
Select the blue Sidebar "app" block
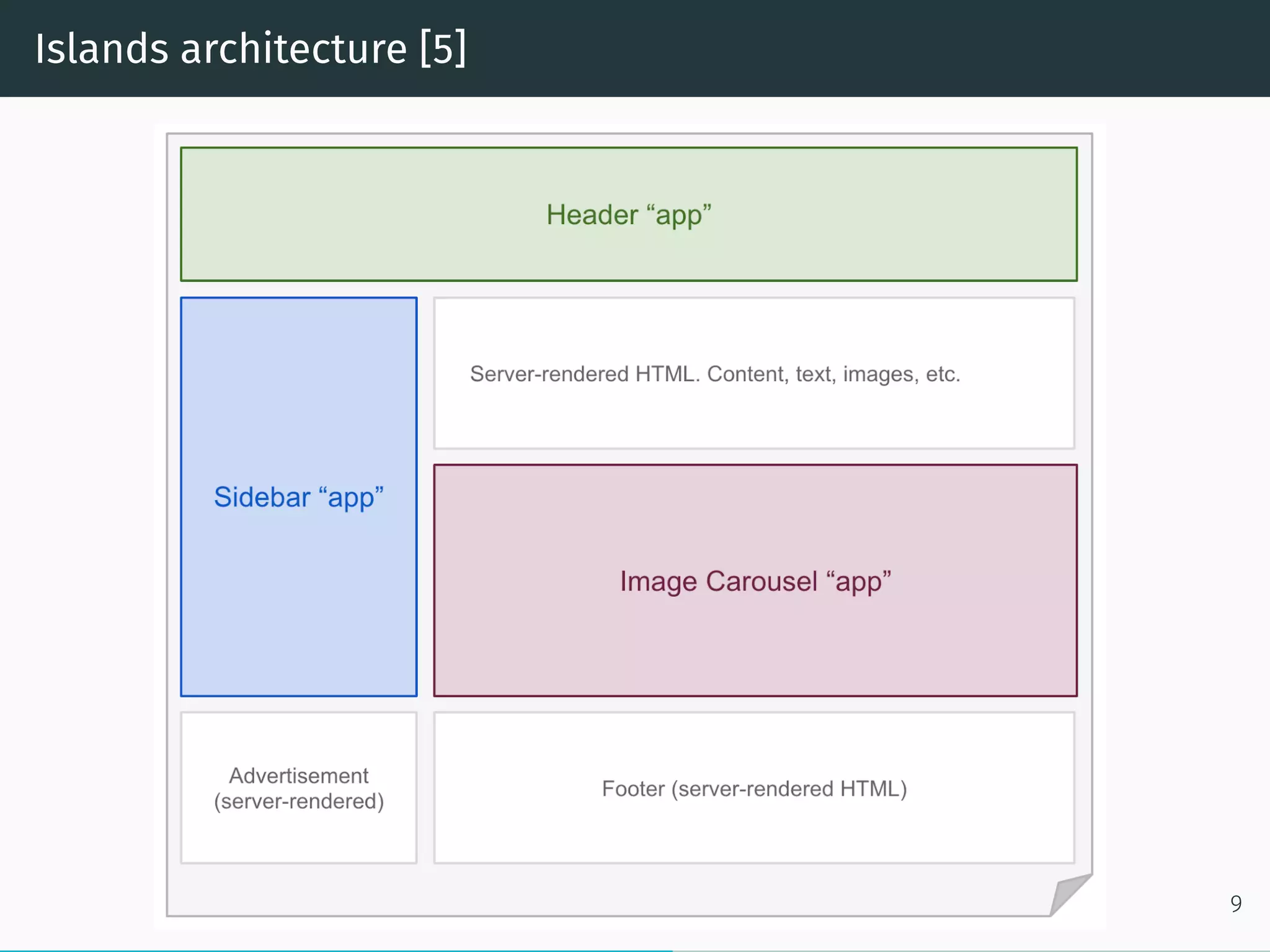coord(298,496)
